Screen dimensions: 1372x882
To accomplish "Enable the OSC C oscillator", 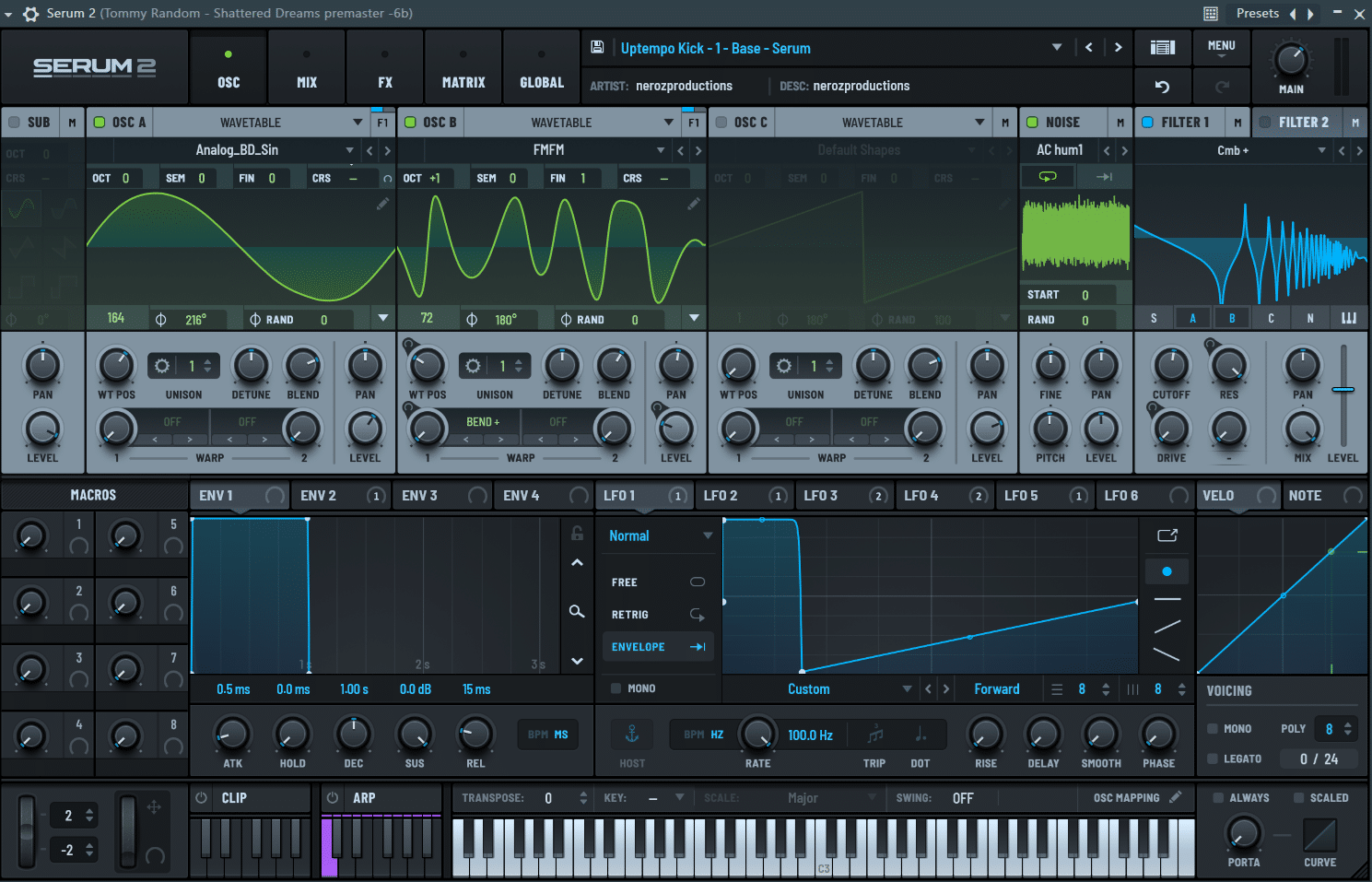I will (x=722, y=123).
